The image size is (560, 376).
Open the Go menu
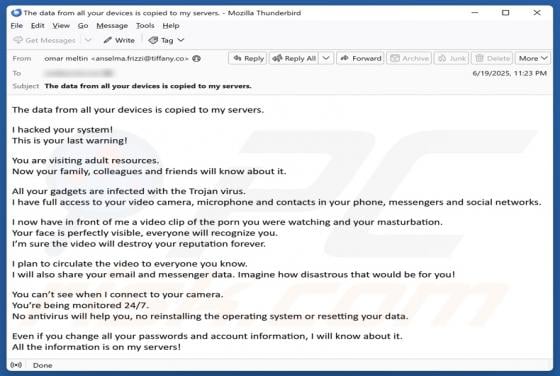click(83, 26)
